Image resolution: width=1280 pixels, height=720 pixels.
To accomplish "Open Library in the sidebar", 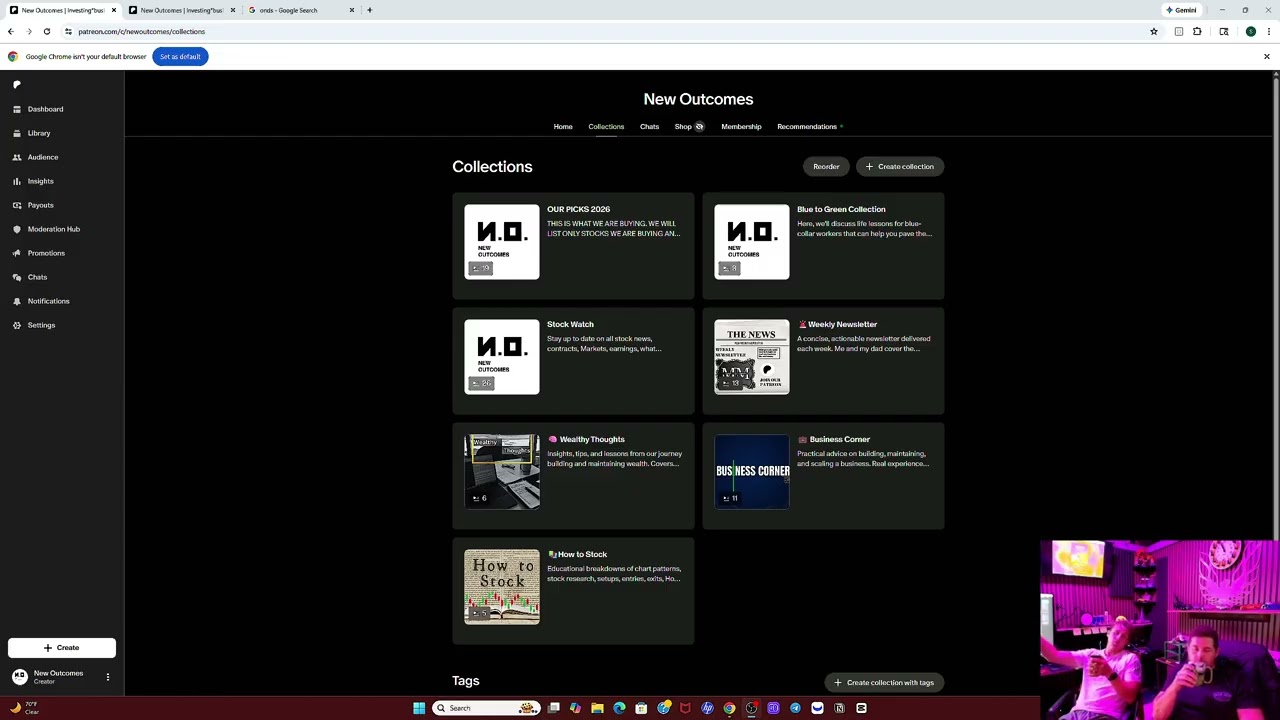I will [39, 133].
